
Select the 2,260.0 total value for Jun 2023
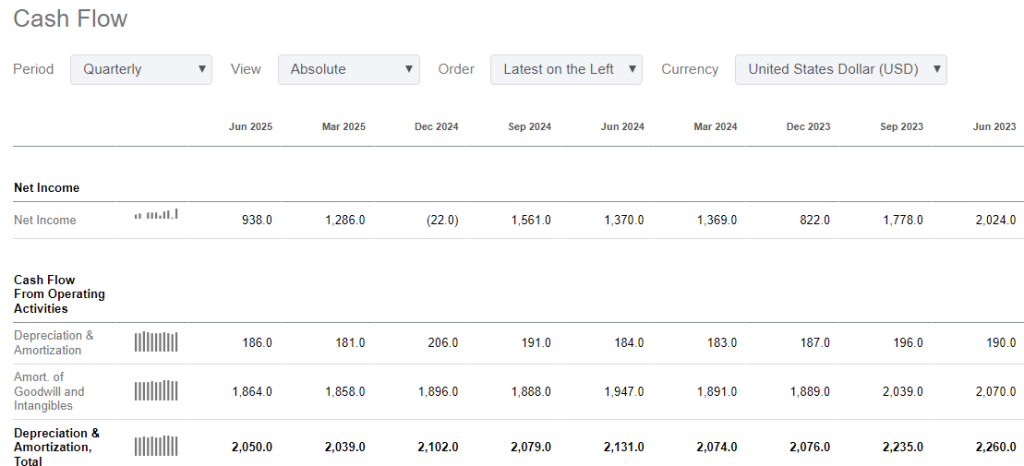995,446
